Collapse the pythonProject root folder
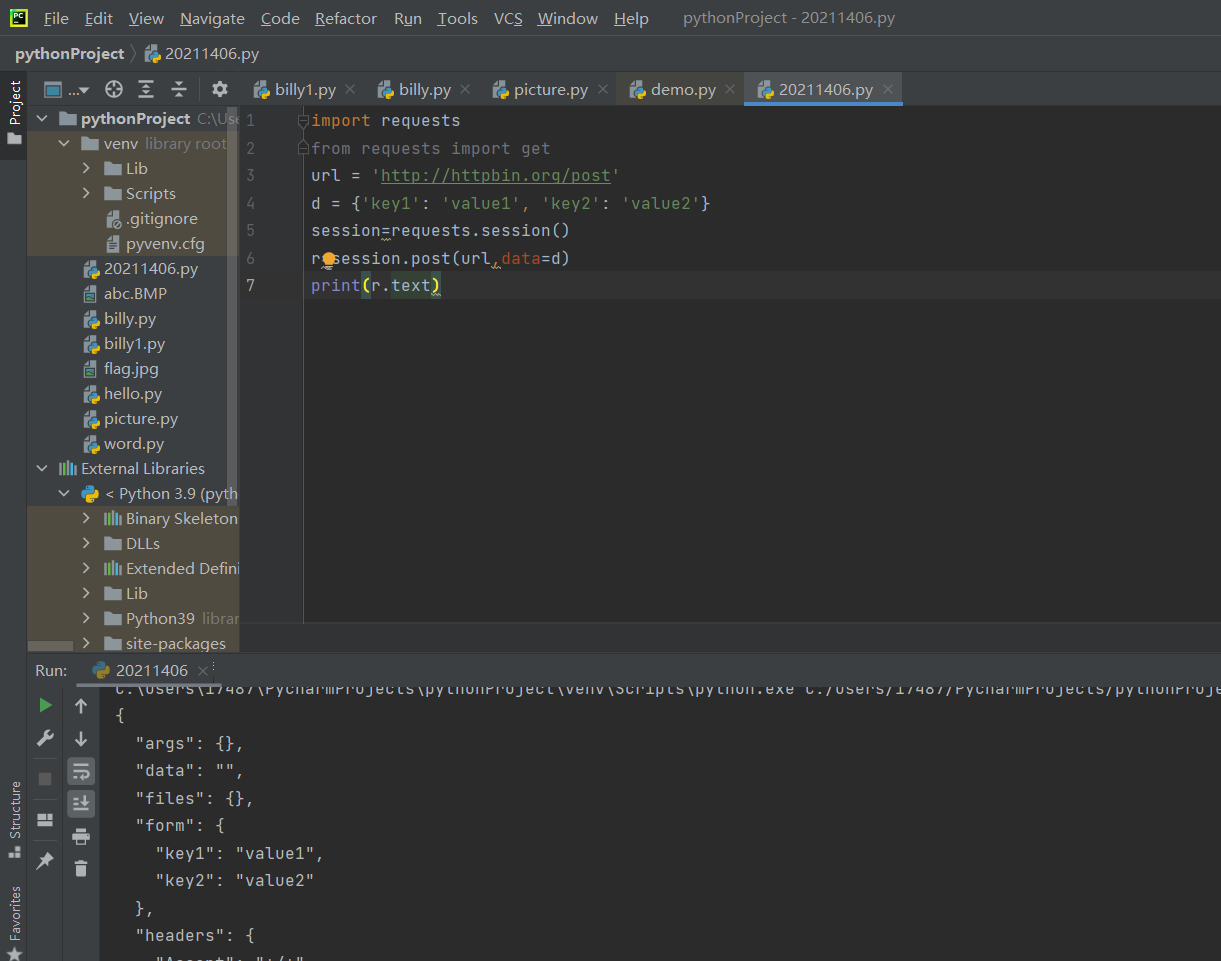1221x961 pixels. click(42, 118)
